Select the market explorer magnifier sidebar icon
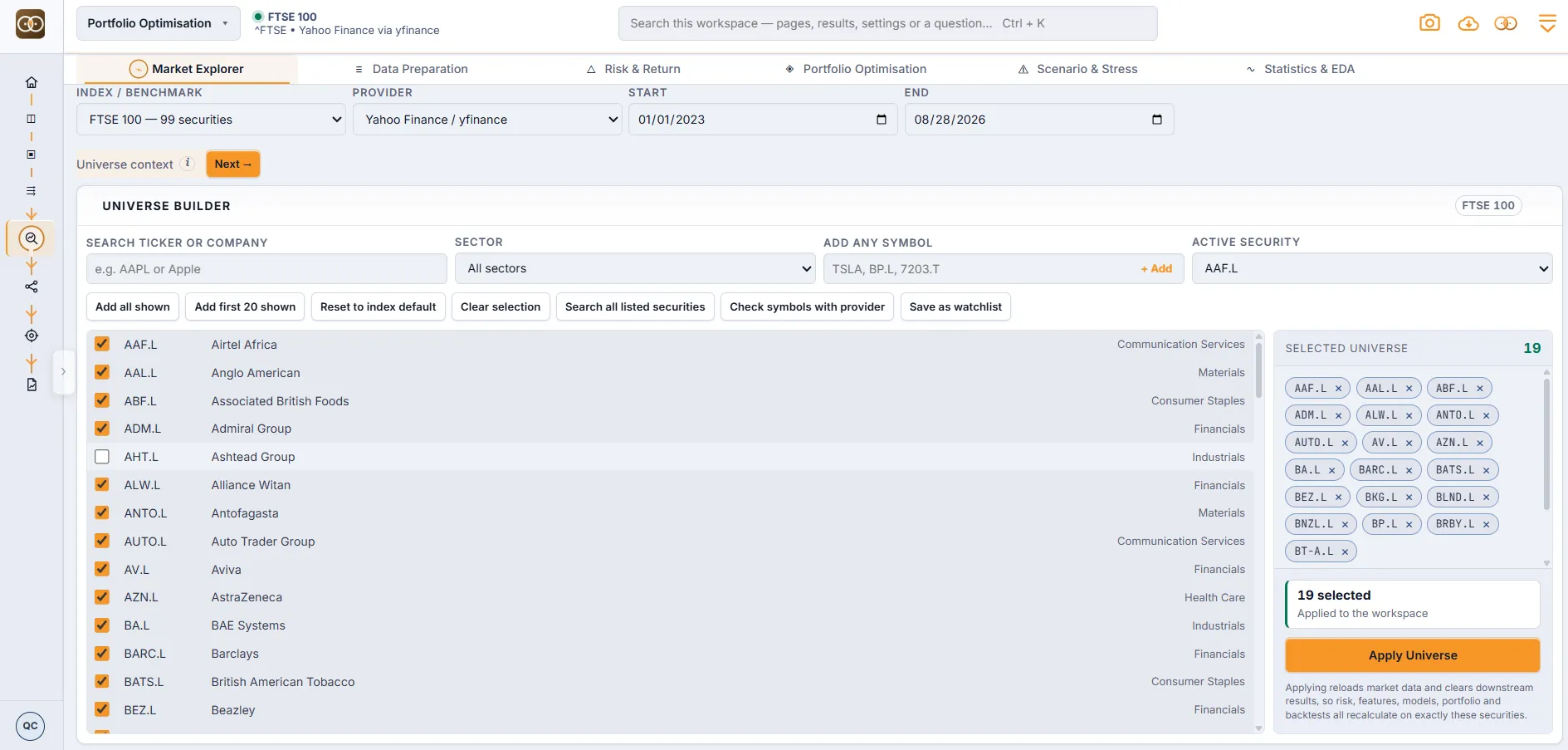This screenshot has height=750, width=1568. click(x=32, y=239)
